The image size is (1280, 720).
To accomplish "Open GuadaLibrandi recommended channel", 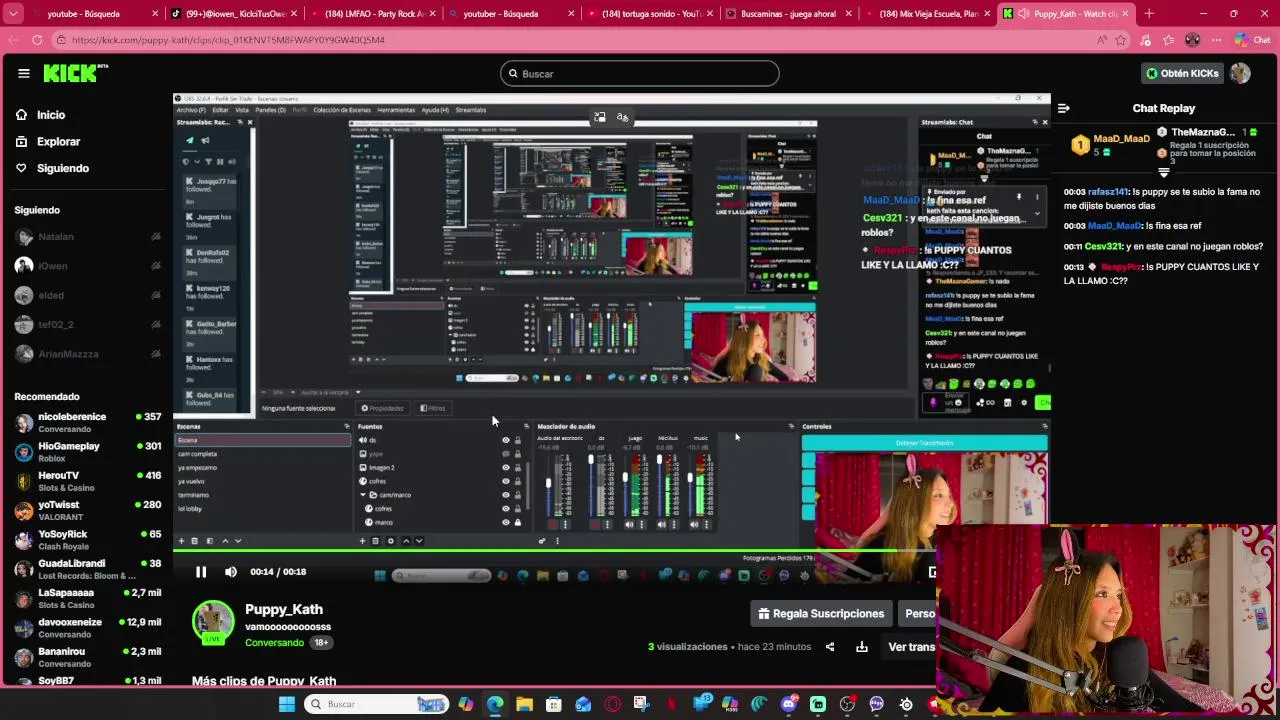I will point(88,569).
